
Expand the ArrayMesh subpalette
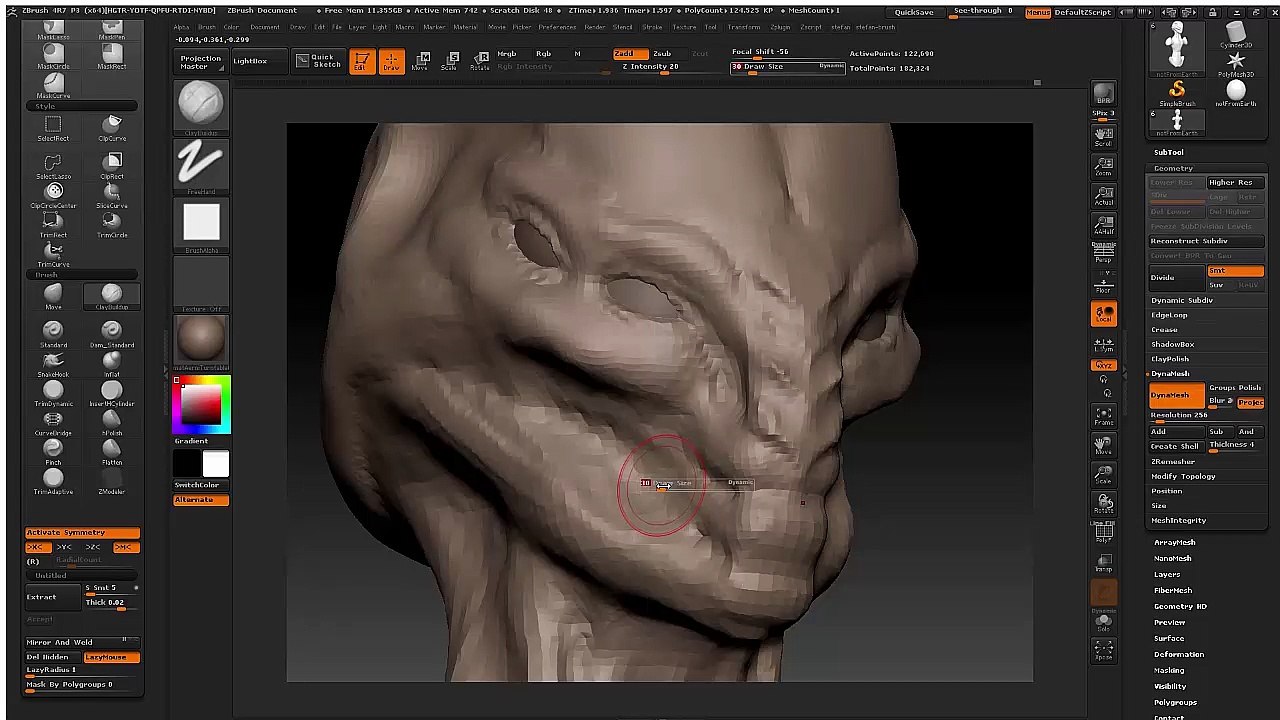click(1174, 542)
